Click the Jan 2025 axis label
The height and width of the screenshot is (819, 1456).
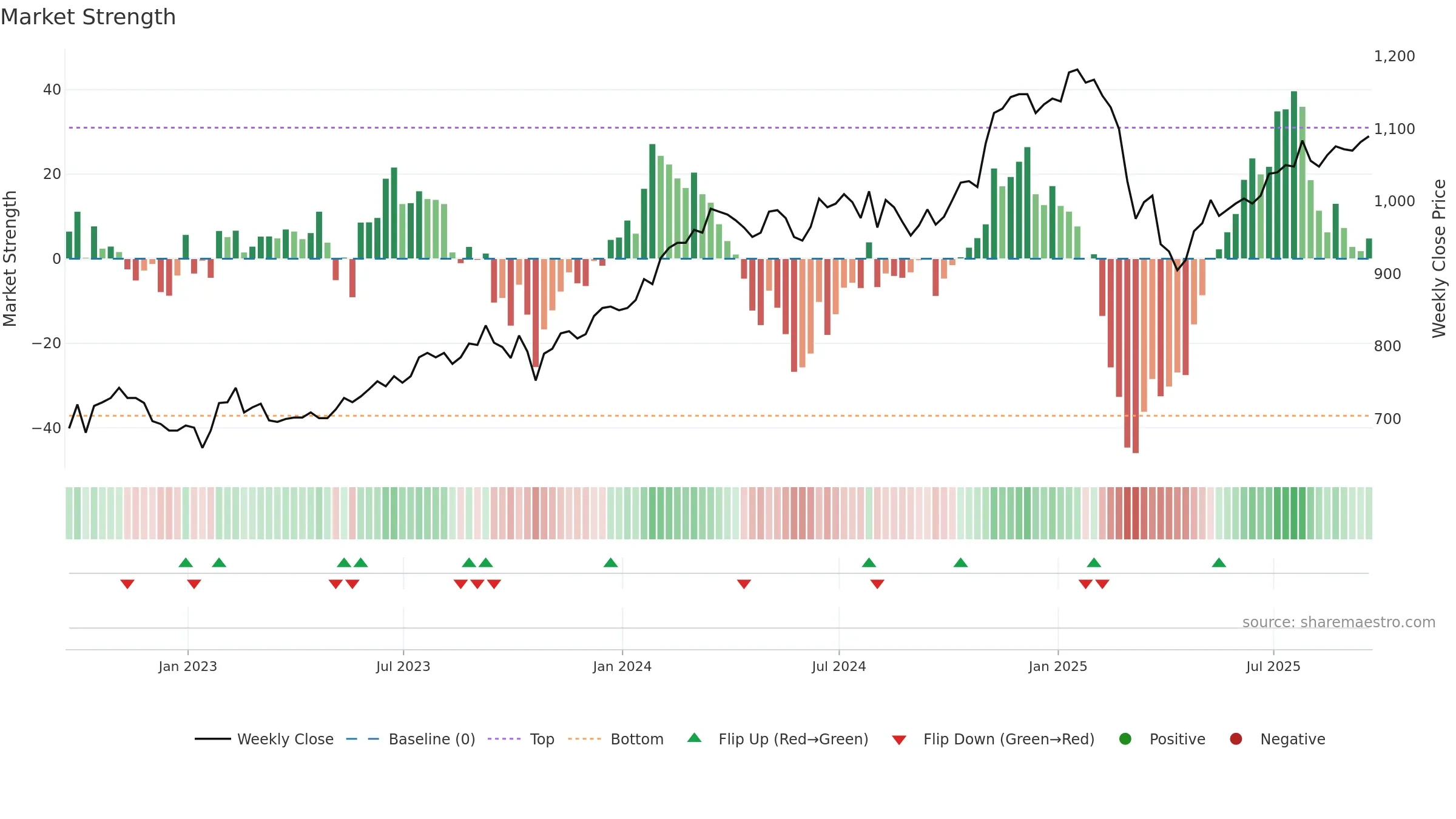pos(1058,667)
